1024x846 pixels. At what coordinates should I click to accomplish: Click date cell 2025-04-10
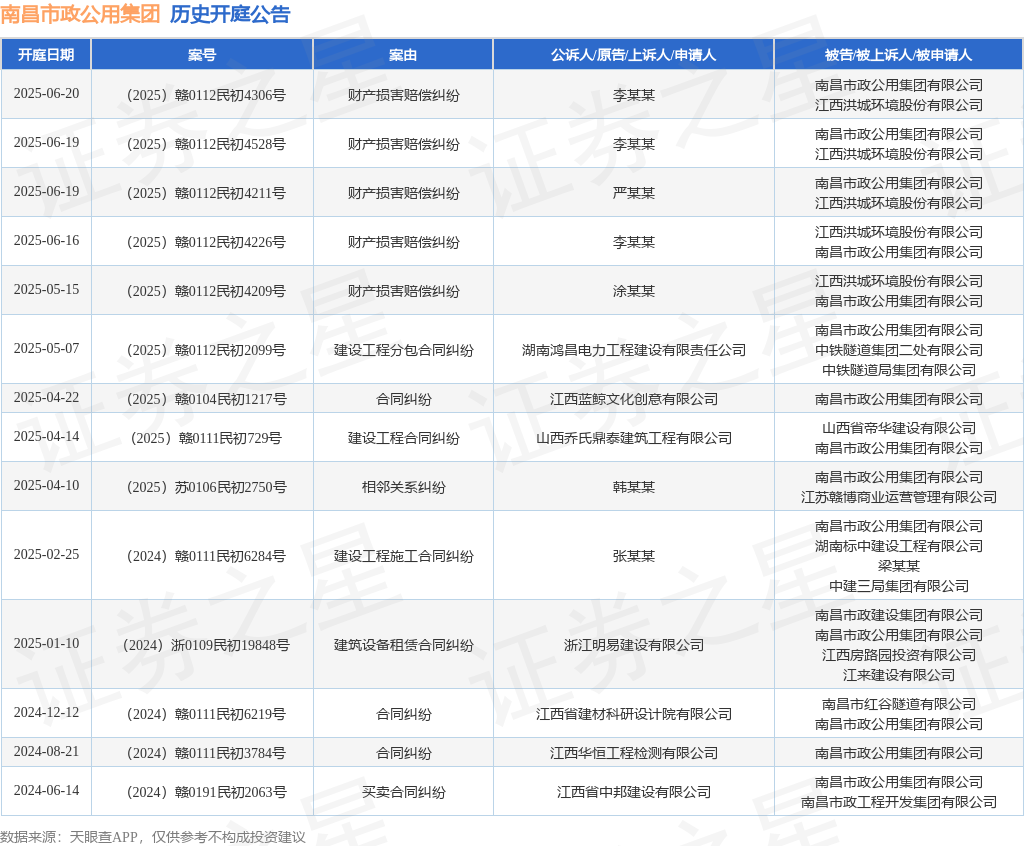click(x=46, y=485)
